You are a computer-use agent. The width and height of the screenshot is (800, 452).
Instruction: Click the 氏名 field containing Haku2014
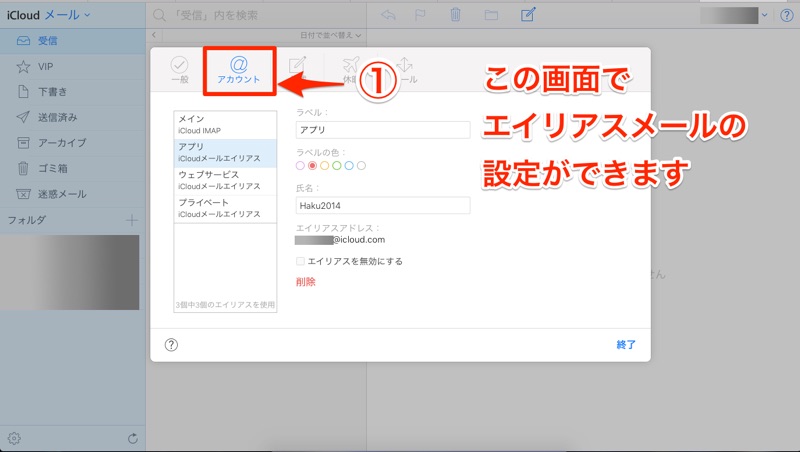(383, 205)
